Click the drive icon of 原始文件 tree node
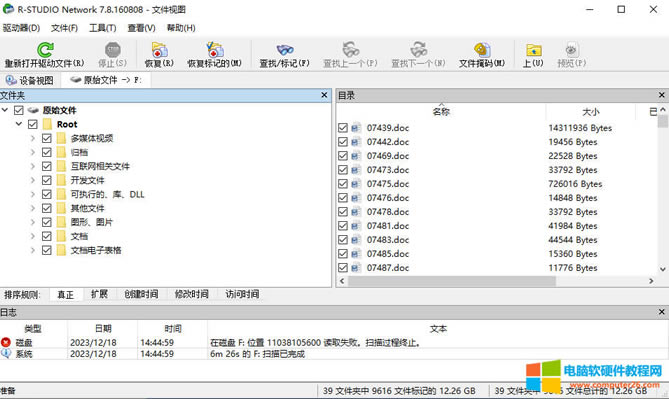669x399 pixels. pos(33,110)
